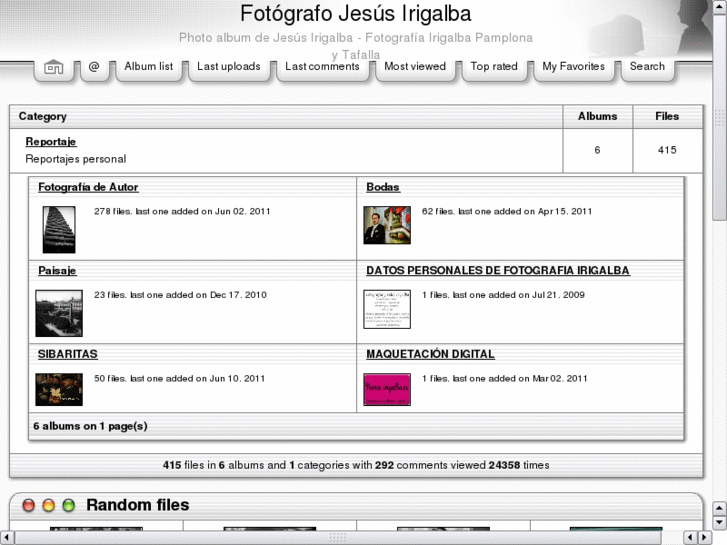Open the Album list tab
The width and height of the screenshot is (727, 545).
point(148,67)
